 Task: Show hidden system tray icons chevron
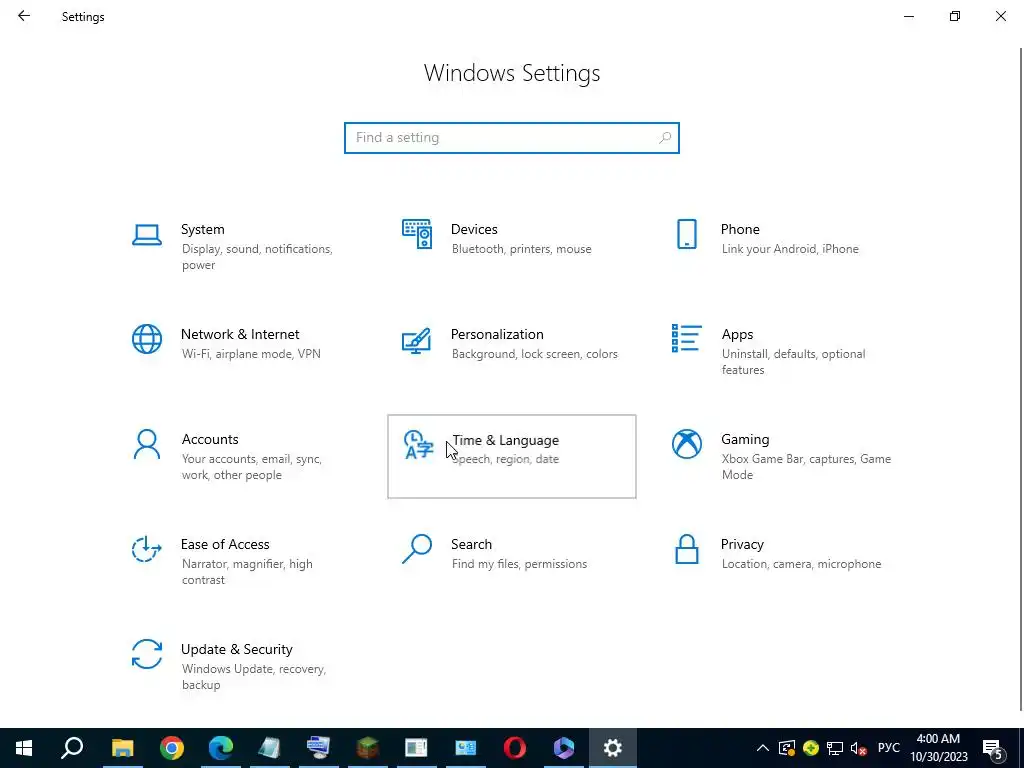762,748
